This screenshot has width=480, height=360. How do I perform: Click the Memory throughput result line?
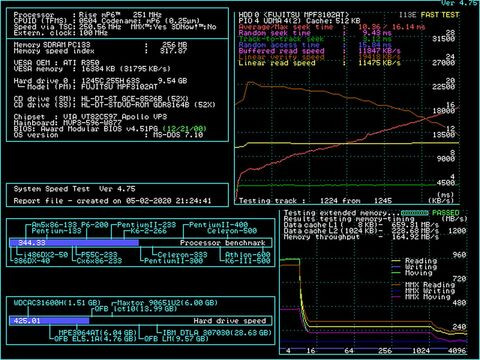(361, 237)
